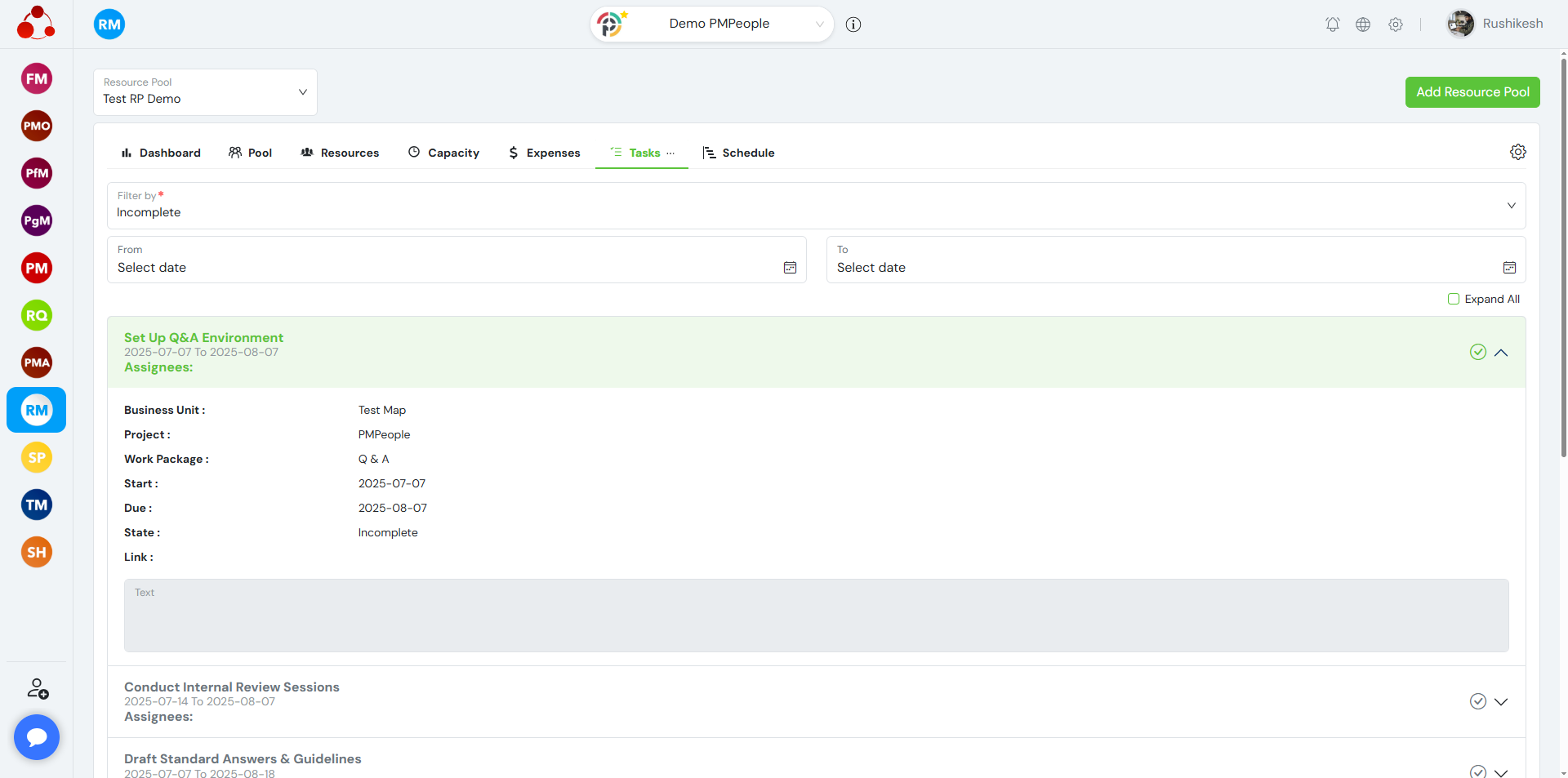Open the PMO module in sidebar
Screen dimensions: 1568x778
click(x=37, y=127)
